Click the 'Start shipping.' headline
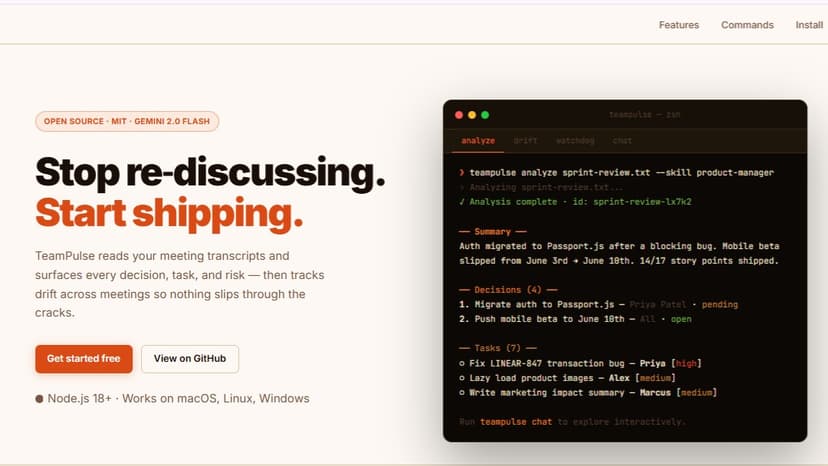The height and width of the screenshot is (466, 828). [x=169, y=213]
